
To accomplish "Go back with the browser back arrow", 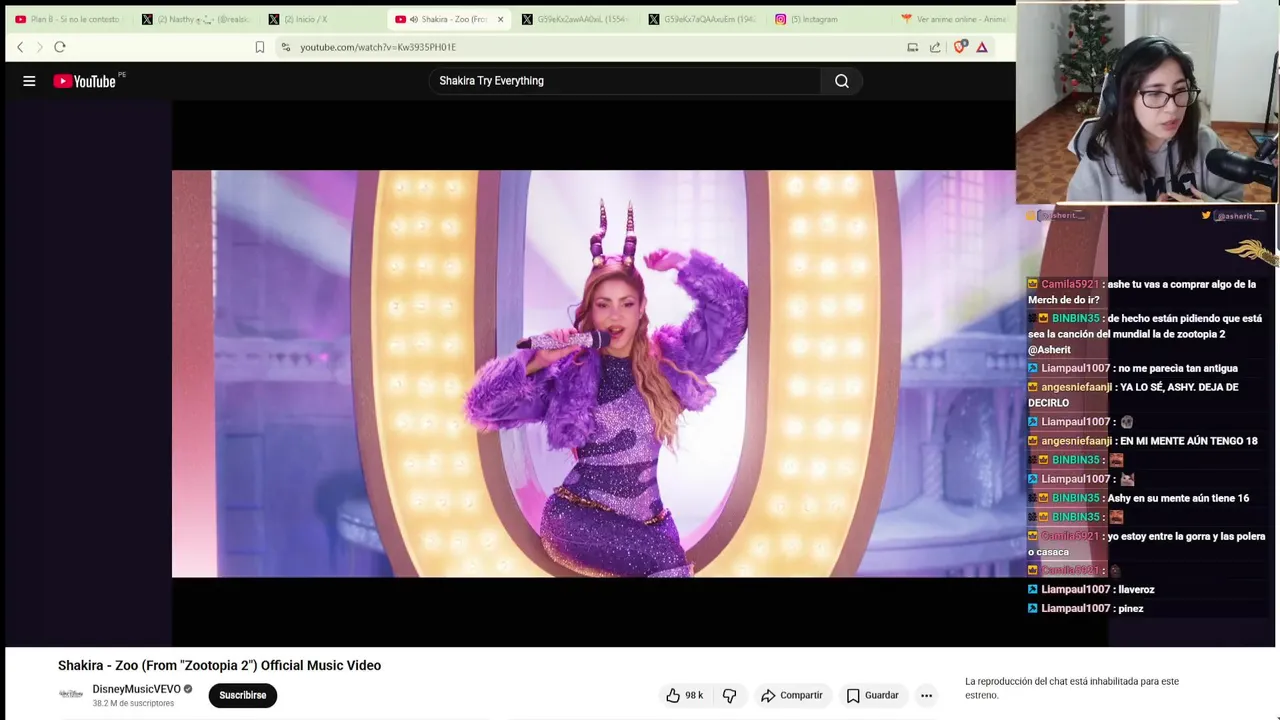I will 20,47.
